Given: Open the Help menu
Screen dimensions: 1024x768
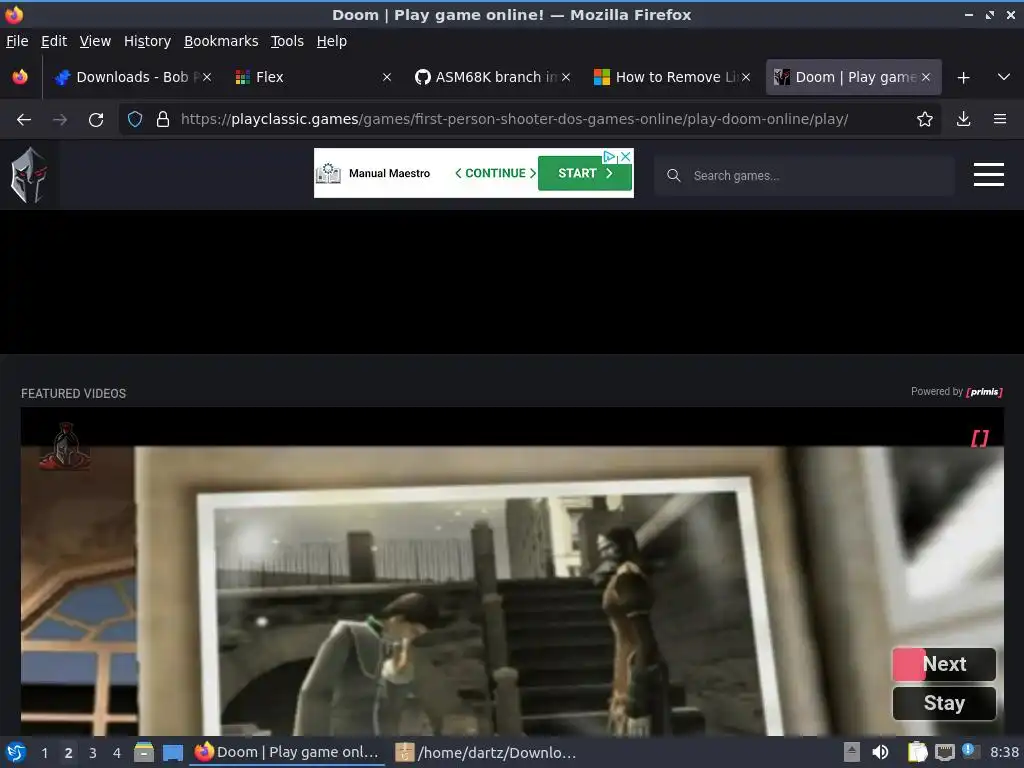Looking at the screenshot, I should pos(332,41).
